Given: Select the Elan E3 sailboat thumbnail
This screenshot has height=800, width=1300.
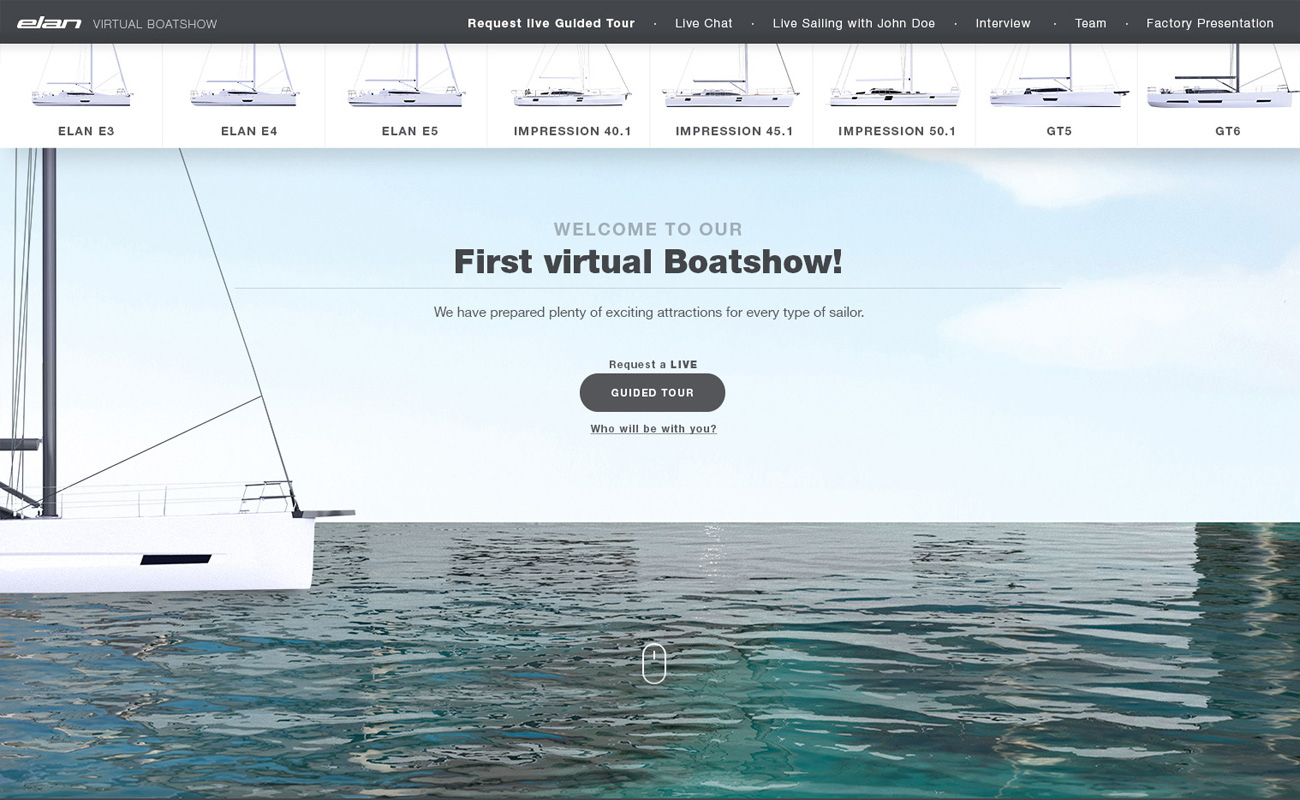Looking at the screenshot, I should [82, 77].
